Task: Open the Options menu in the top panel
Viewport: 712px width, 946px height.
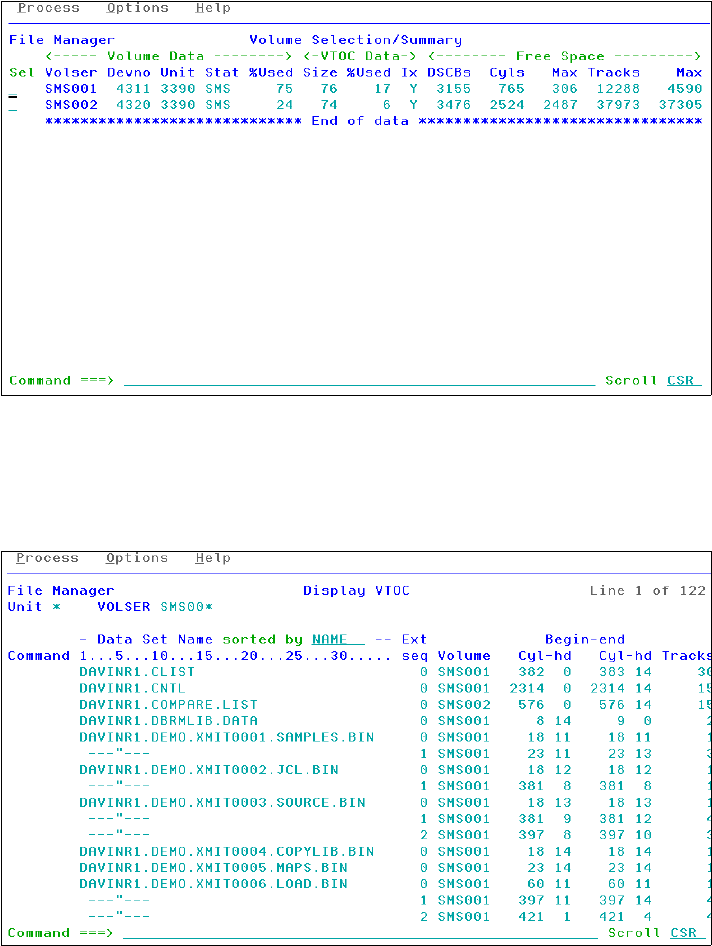Action: (138, 8)
